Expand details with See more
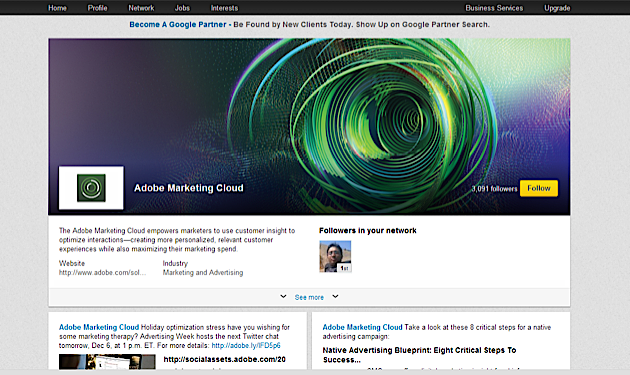The image size is (630, 375). coord(309,297)
